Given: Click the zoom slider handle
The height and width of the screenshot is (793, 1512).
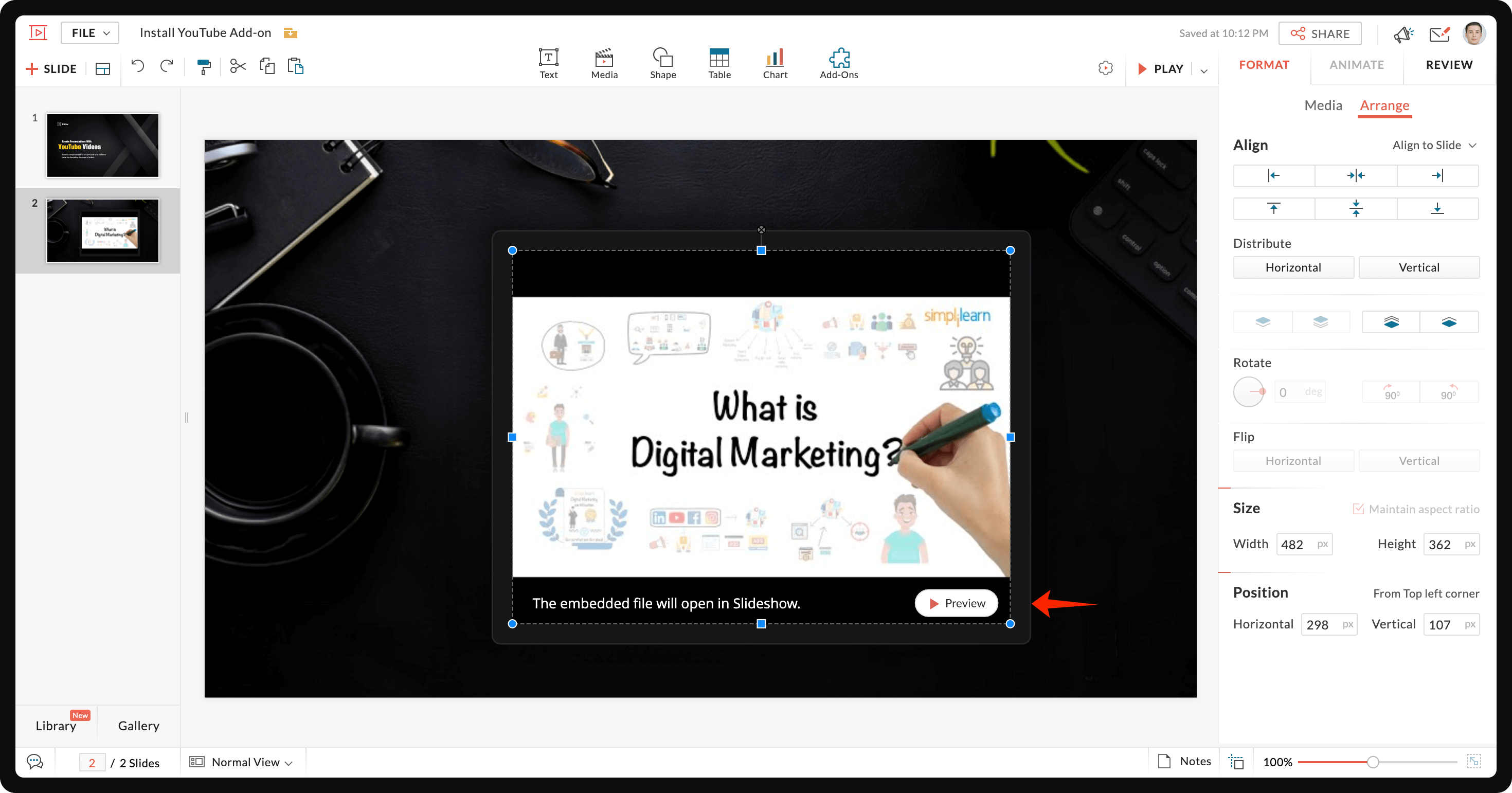Looking at the screenshot, I should [1372, 762].
